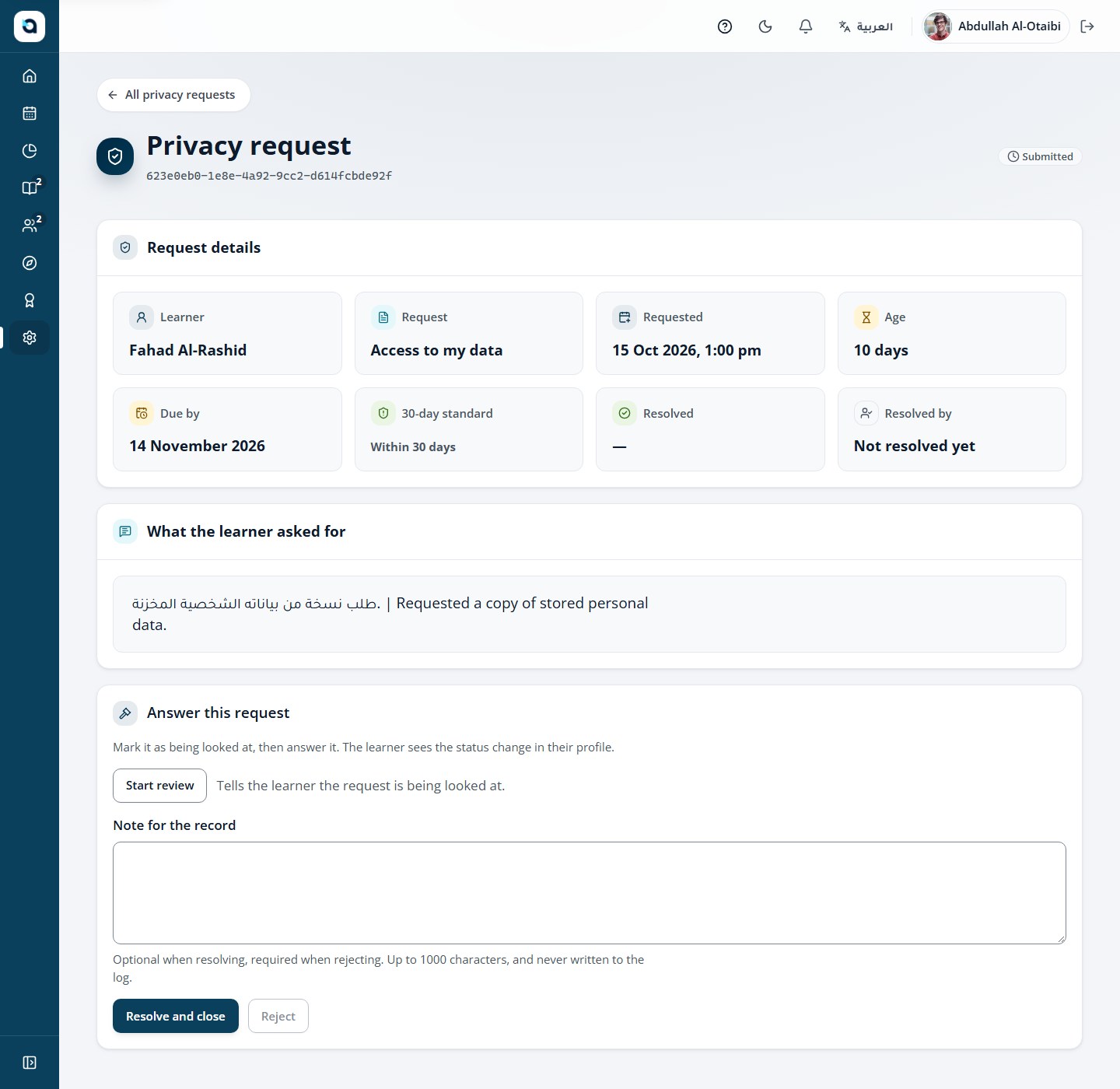Open Abdullah Al-Otaibi profile menu
This screenshot has width=1120, height=1089.
995,26
